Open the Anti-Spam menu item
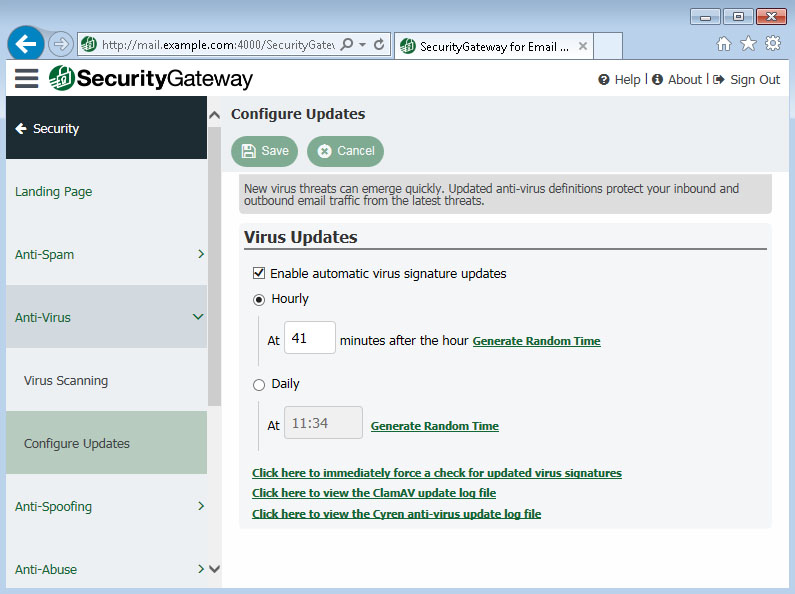Viewport: 795px width, 594px height. click(x=106, y=254)
